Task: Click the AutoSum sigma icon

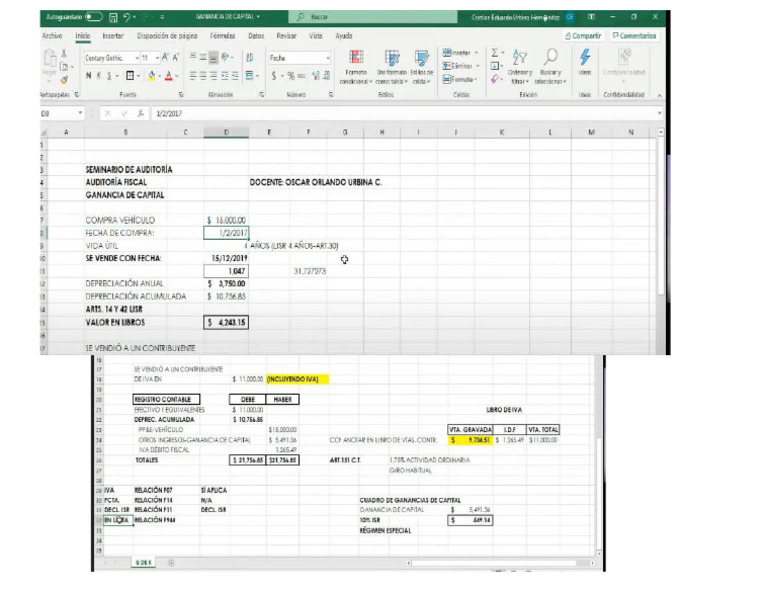Action: pyautogui.click(x=495, y=52)
